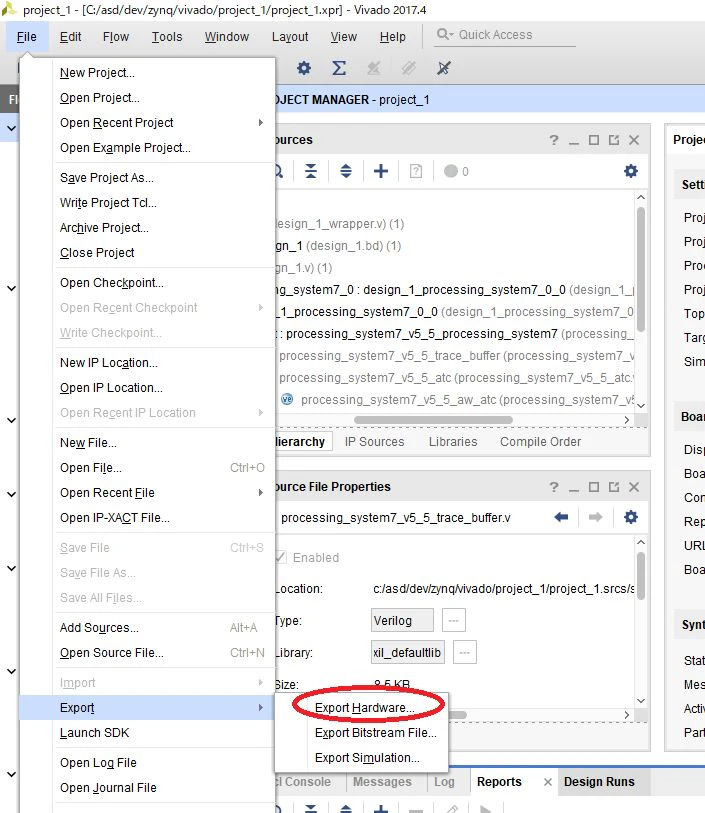705x813 pixels.
Task: Open the Help menu
Action: (x=392, y=37)
